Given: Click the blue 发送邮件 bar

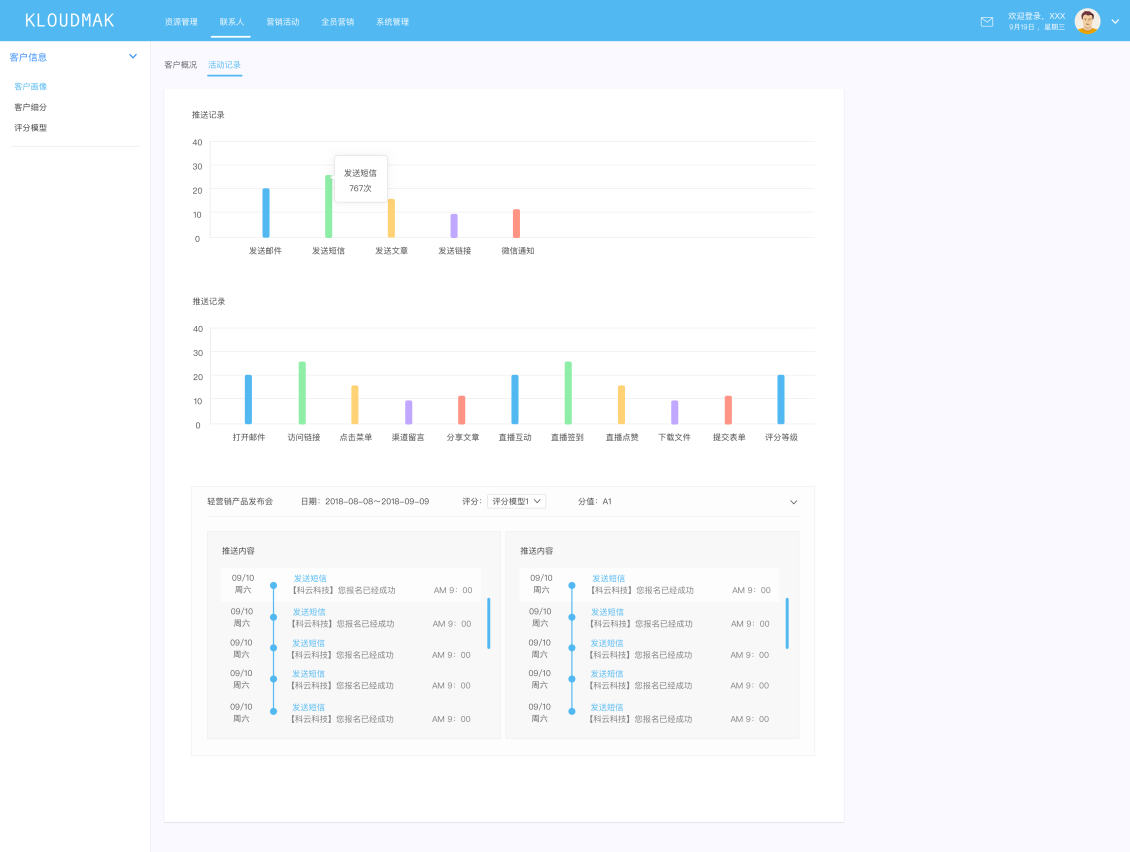Looking at the screenshot, I should coord(266,213).
